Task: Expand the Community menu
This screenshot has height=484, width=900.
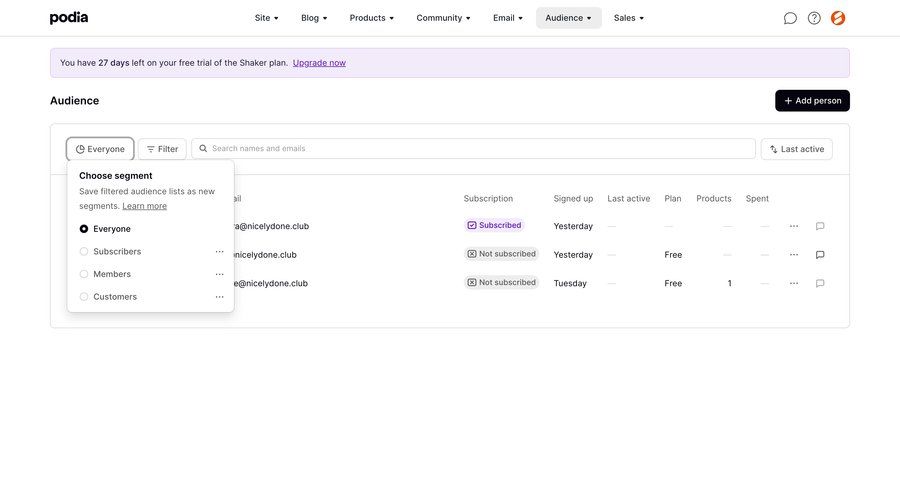Action: pos(443,18)
